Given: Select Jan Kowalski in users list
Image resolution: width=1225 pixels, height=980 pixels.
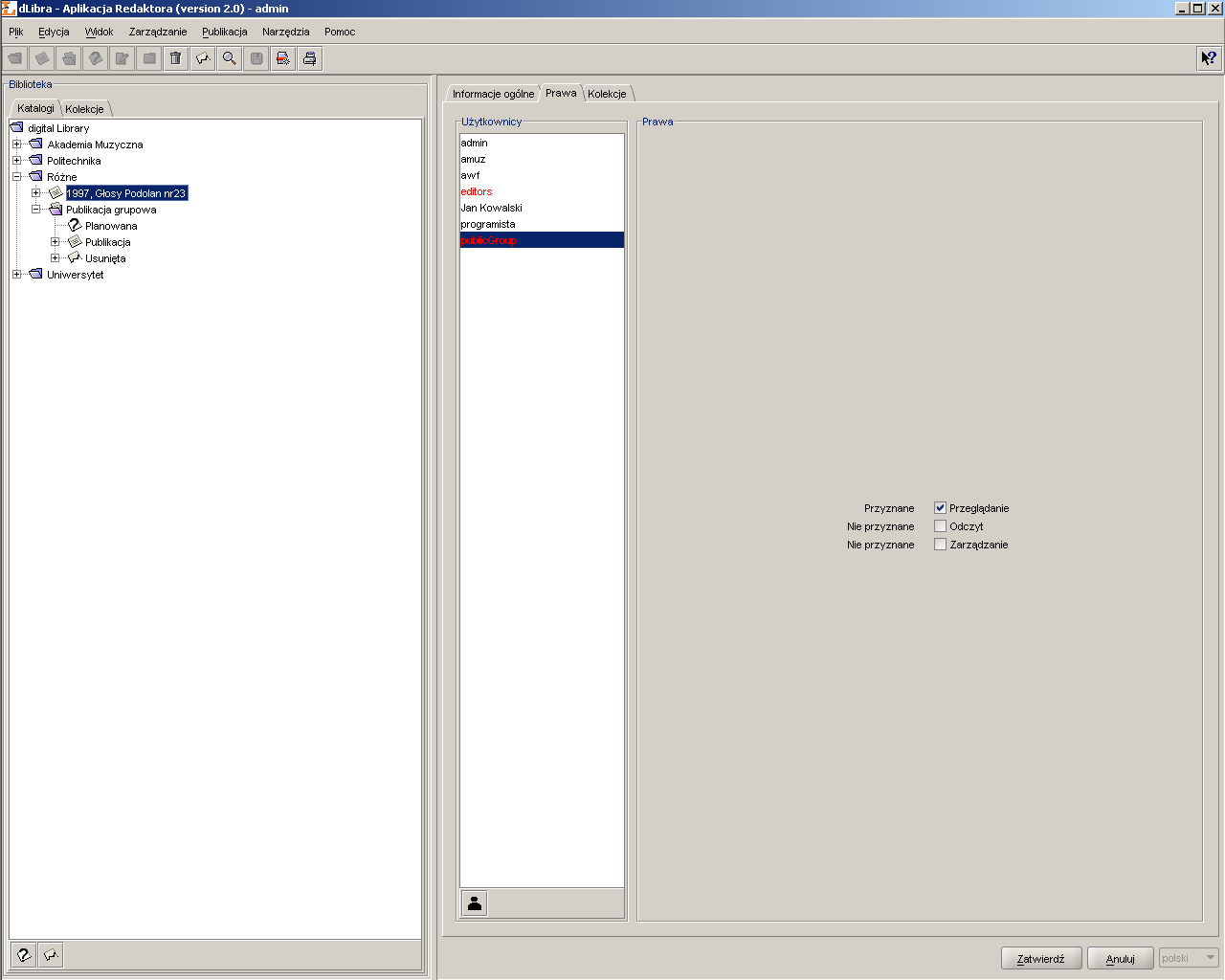Looking at the screenshot, I should tap(542, 208).
